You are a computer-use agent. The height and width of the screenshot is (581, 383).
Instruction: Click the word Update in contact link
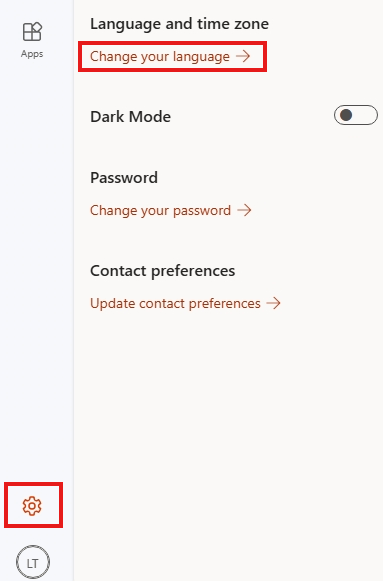click(x=113, y=304)
